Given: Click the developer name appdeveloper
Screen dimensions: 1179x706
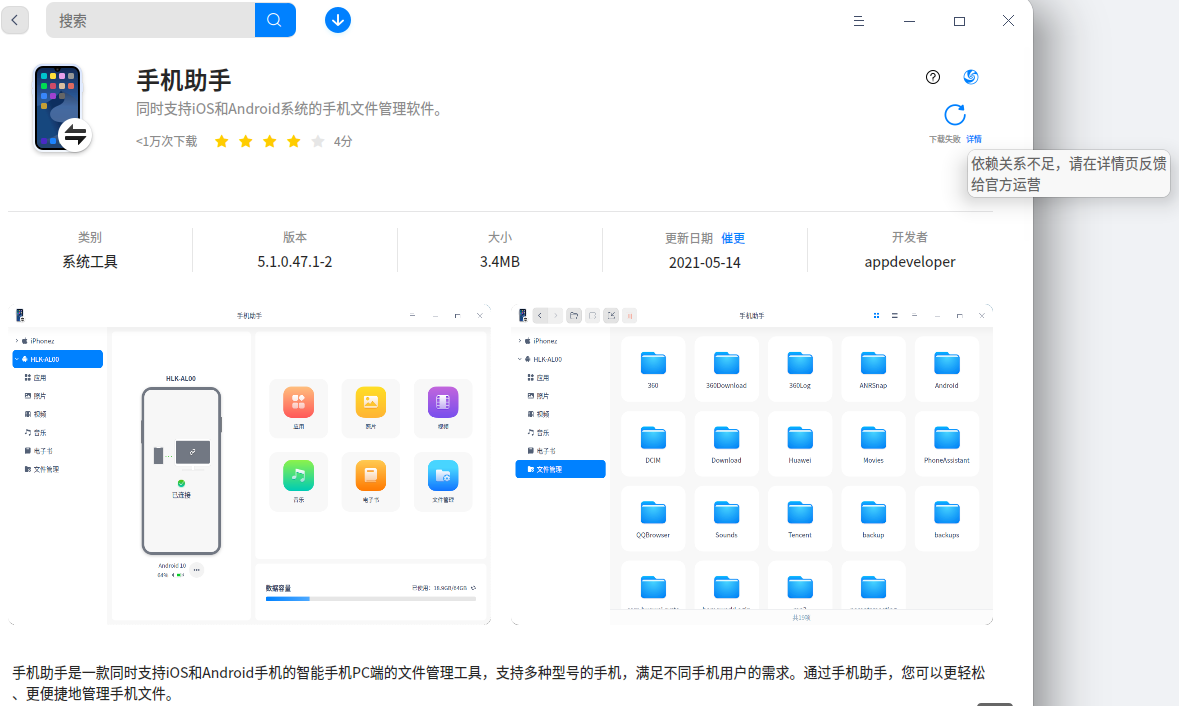Looking at the screenshot, I should coord(910,262).
